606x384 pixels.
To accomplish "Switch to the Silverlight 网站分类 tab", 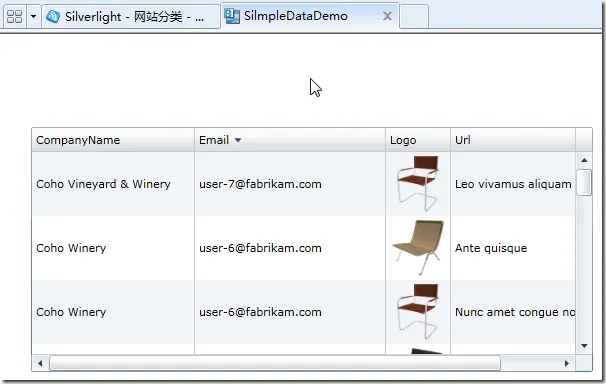I will [x=131, y=17].
